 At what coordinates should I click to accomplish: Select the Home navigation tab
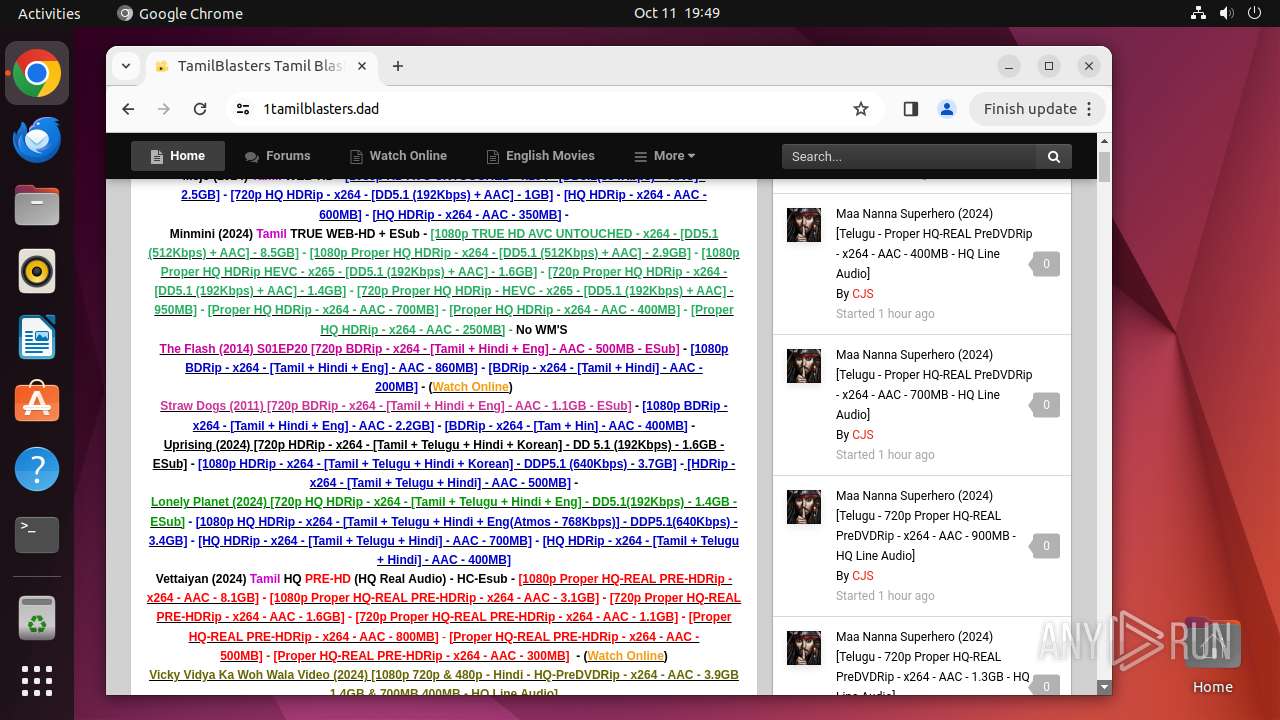click(178, 156)
